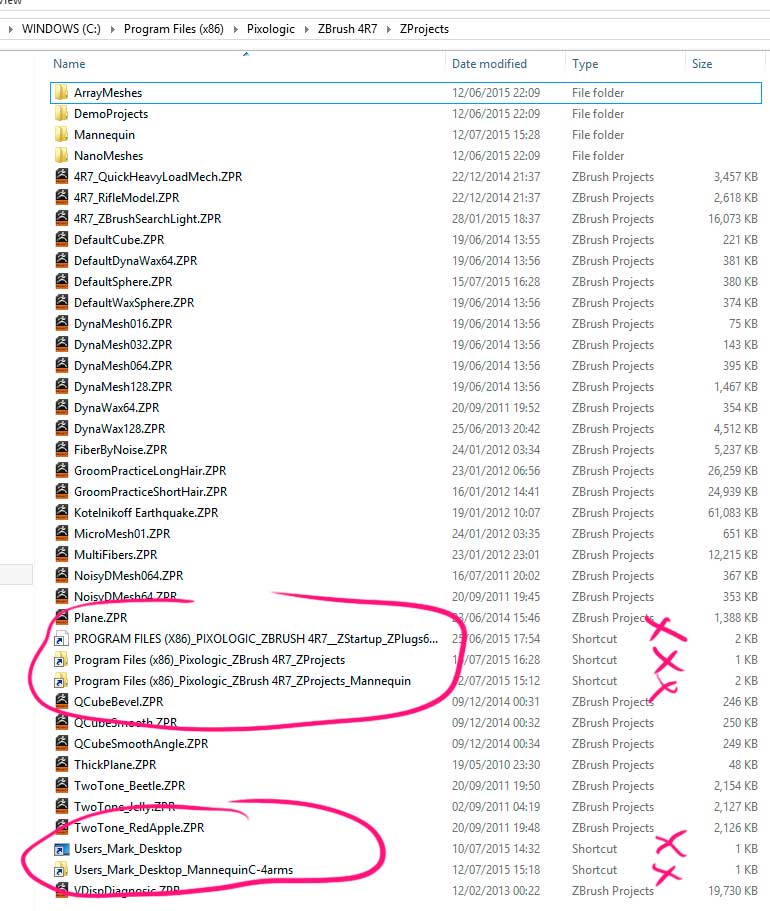Select the DefaultWaxSphere.ZPR file icon
The image size is (770, 911).
click(x=61, y=302)
